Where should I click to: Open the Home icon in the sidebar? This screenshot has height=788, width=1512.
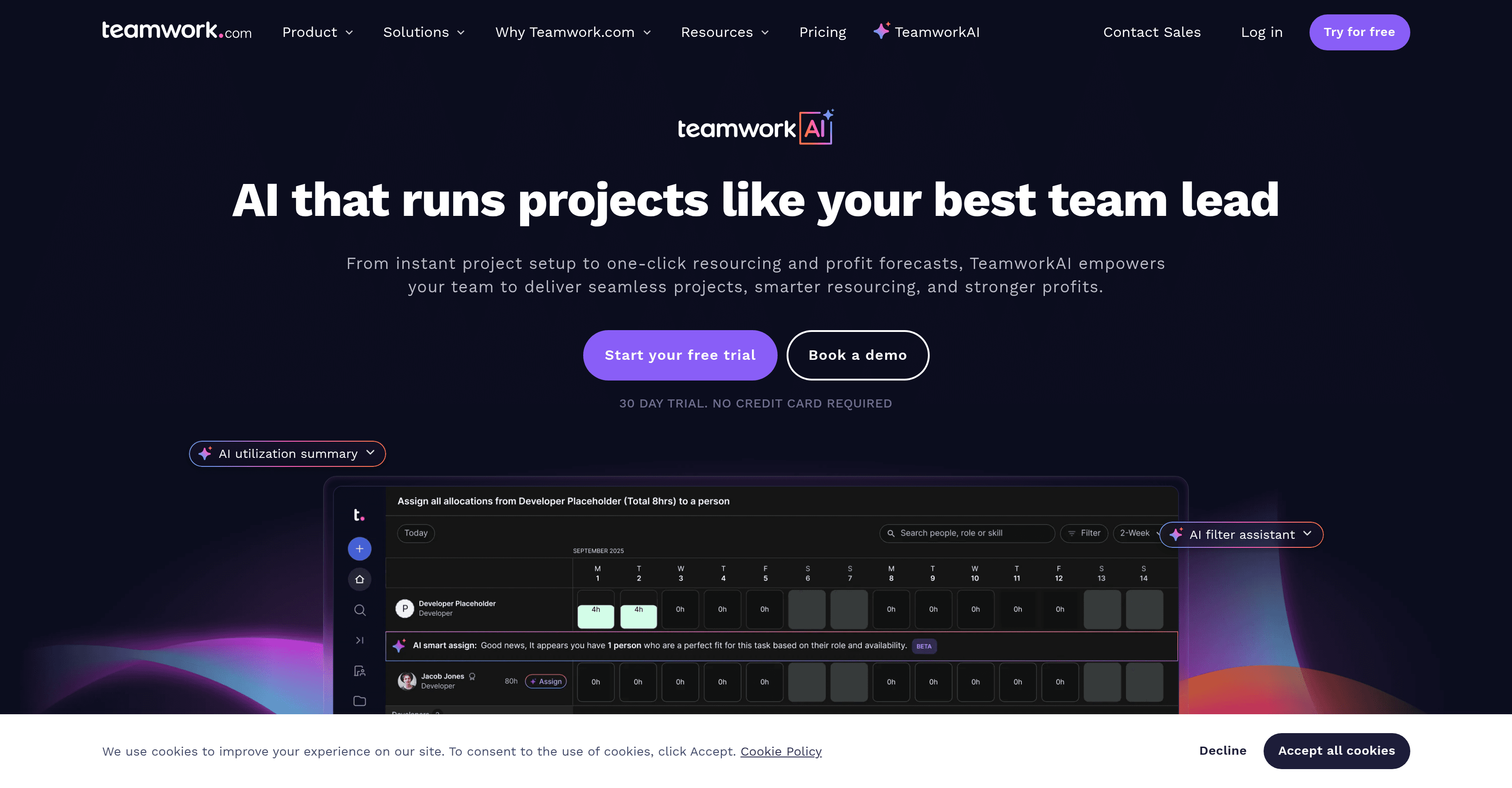pyautogui.click(x=360, y=579)
